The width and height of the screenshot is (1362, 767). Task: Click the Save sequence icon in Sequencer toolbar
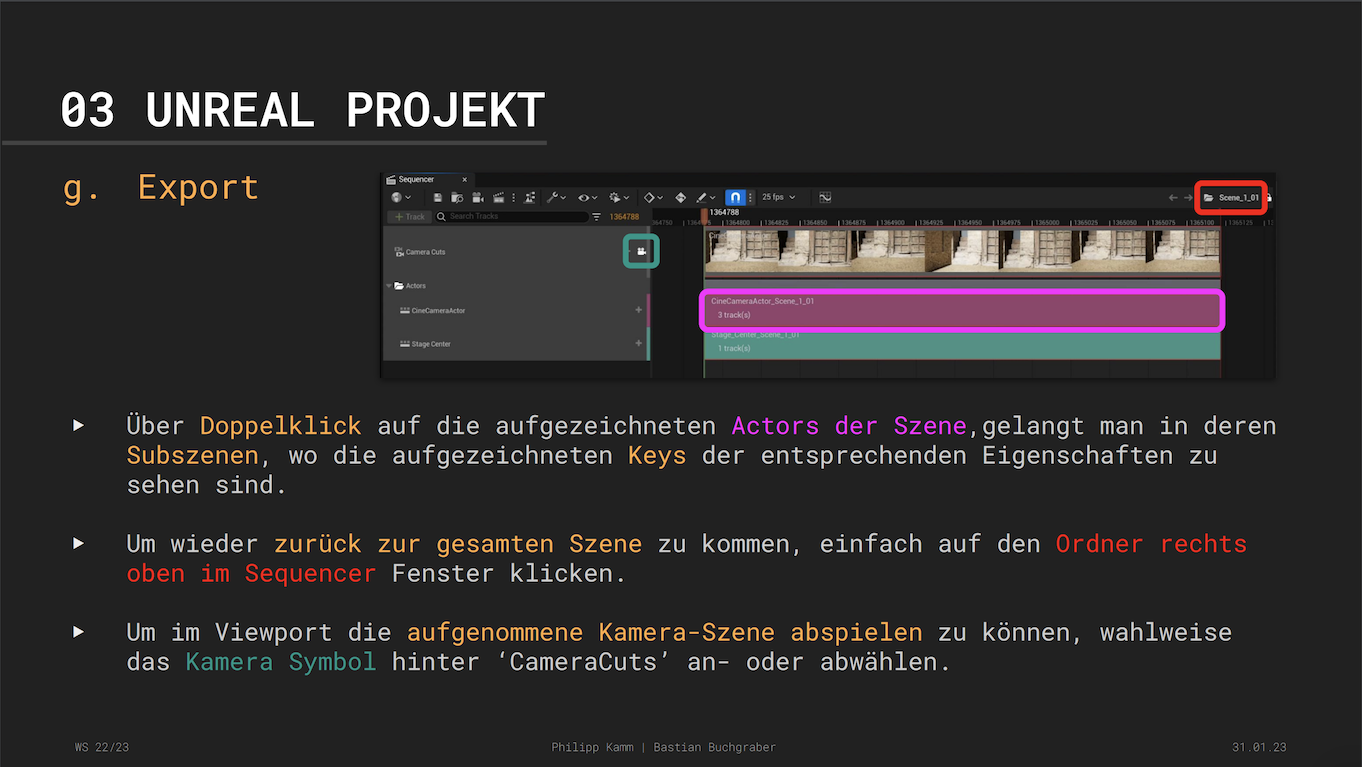coord(438,198)
